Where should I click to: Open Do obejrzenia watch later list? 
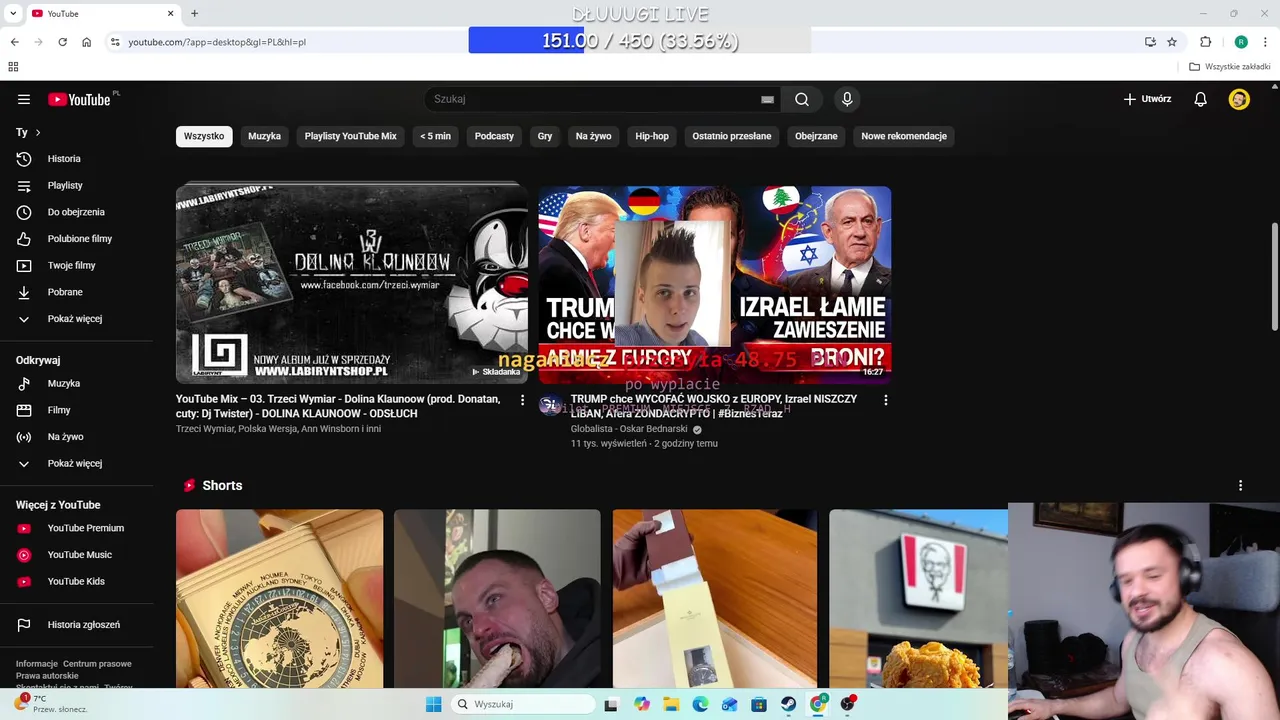point(77,212)
